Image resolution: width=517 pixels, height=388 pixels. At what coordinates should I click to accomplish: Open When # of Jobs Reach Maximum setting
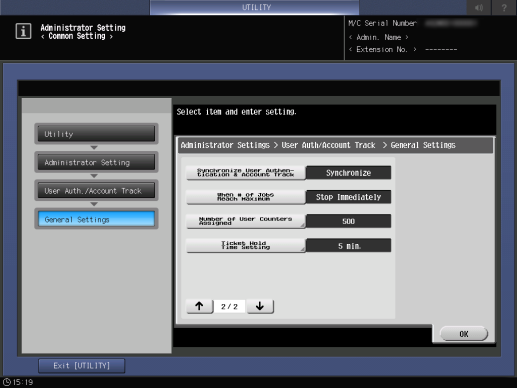point(246,197)
